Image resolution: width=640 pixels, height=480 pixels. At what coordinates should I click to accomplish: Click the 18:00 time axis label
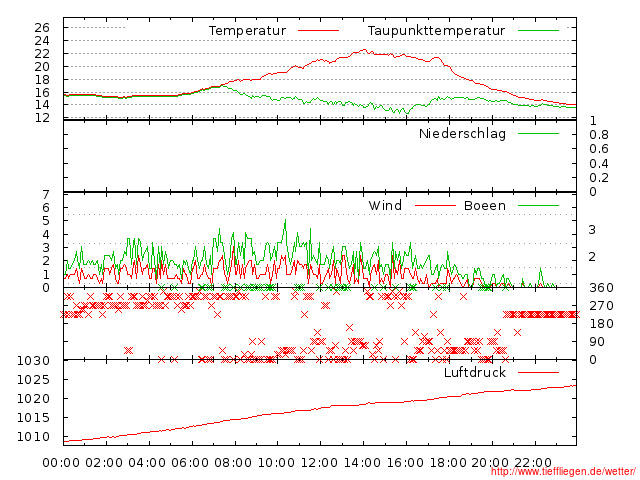448,463
